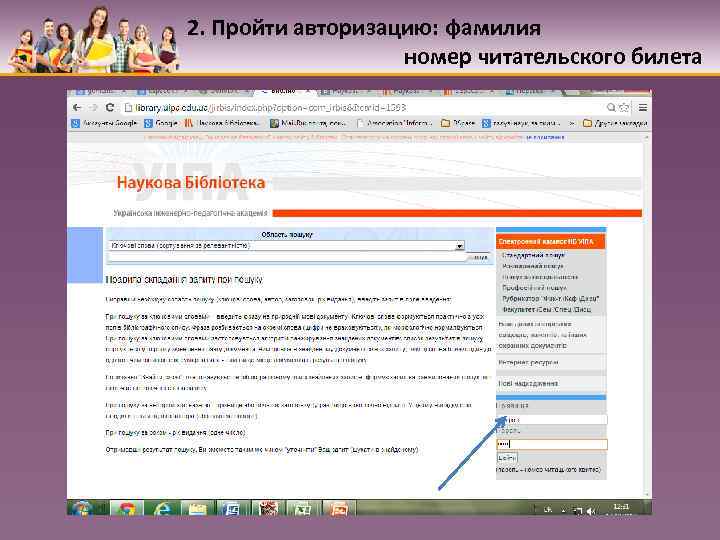720x540 pixels.
Task: Open the Excel taskbar icon
Action: point(303,509)
